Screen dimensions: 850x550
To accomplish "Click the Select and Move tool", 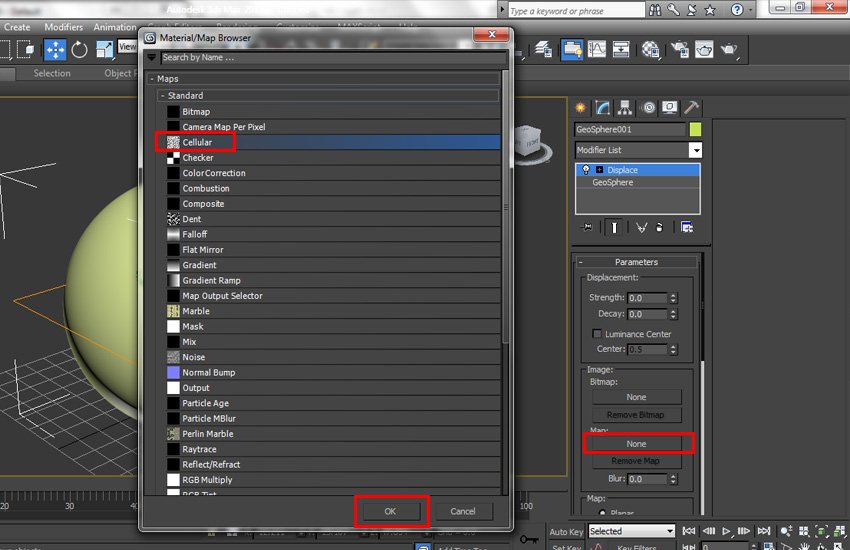I will pyautogui.click(x=55, y=49).
